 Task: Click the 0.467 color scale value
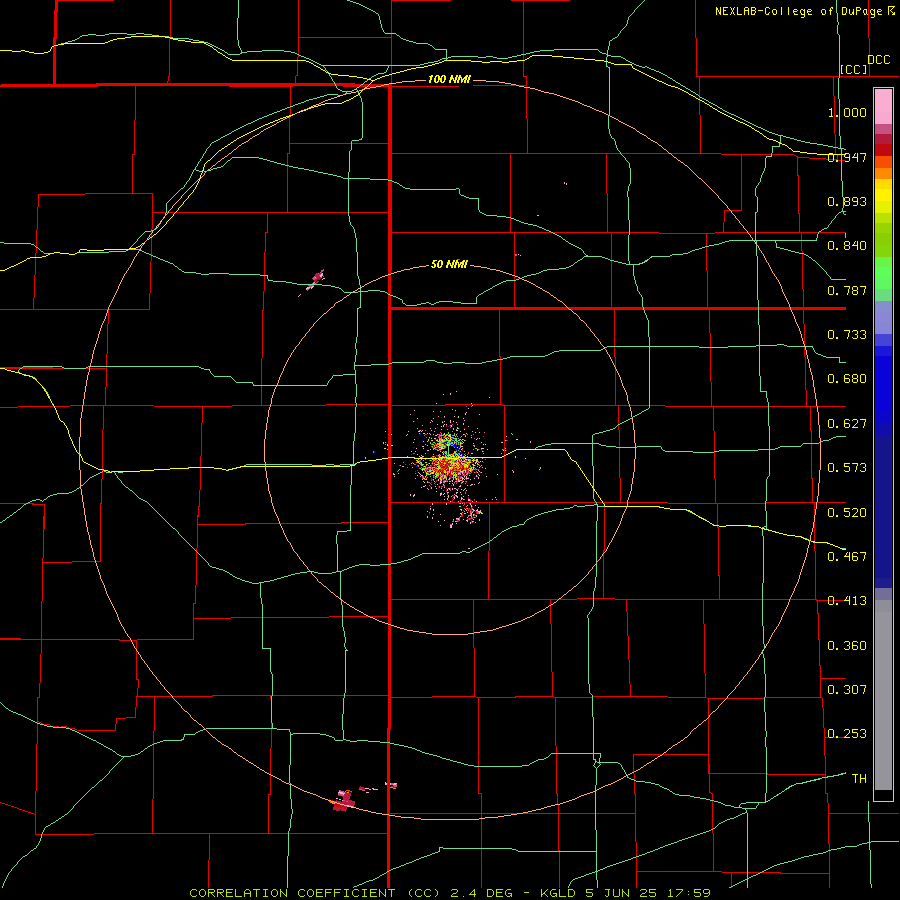[x=847, y=556]
